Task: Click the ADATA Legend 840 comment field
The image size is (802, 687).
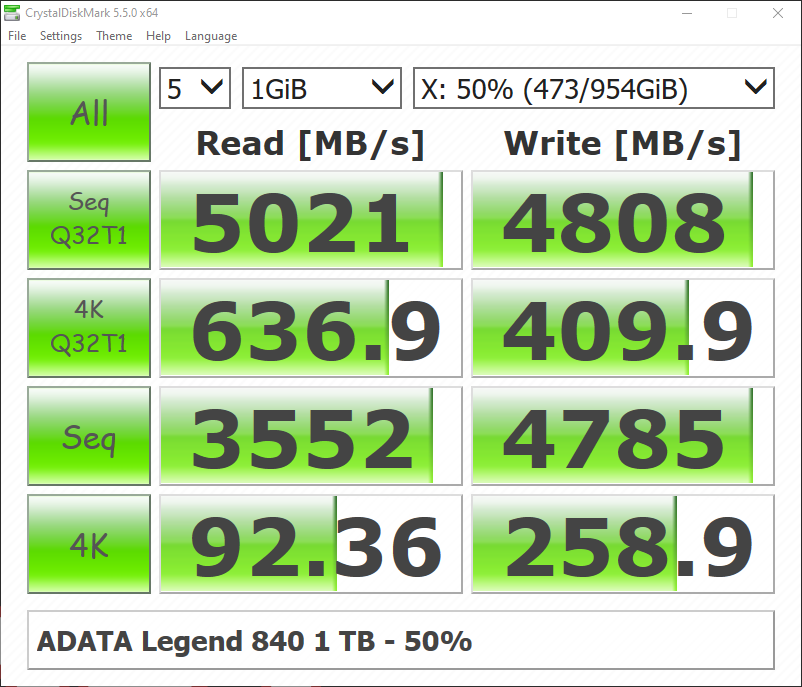Action: [x=401, y=640]
